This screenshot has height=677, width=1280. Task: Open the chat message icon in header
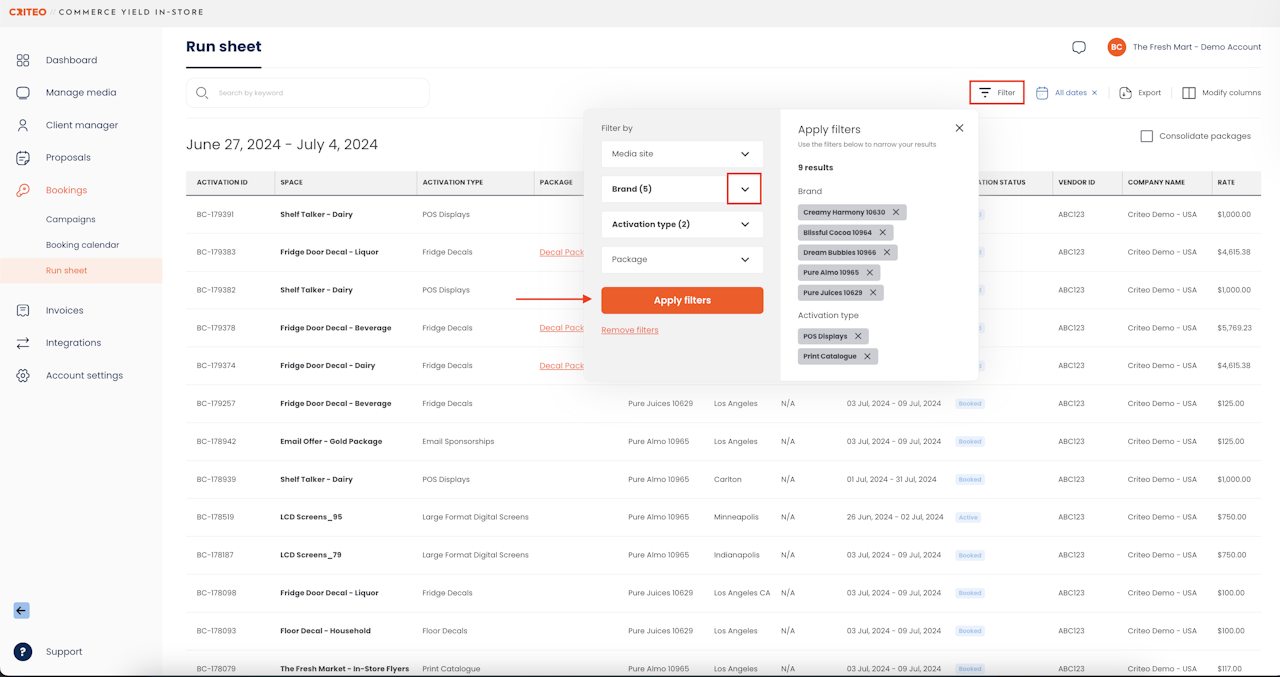[1079, 47]
